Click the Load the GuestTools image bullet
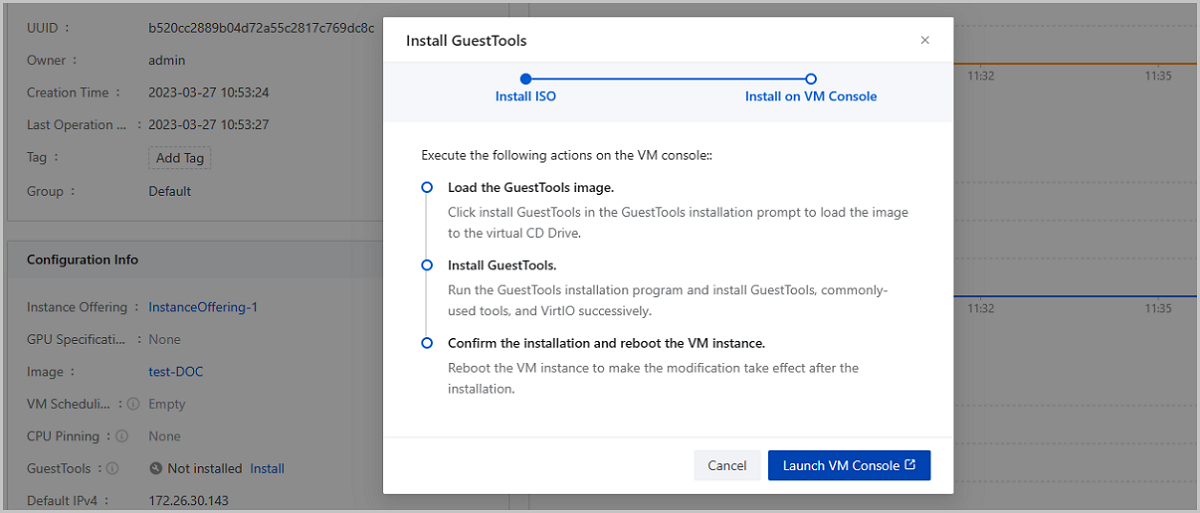Image resolution: width=1200 pixels, height=513 pixels. [427, 187]
